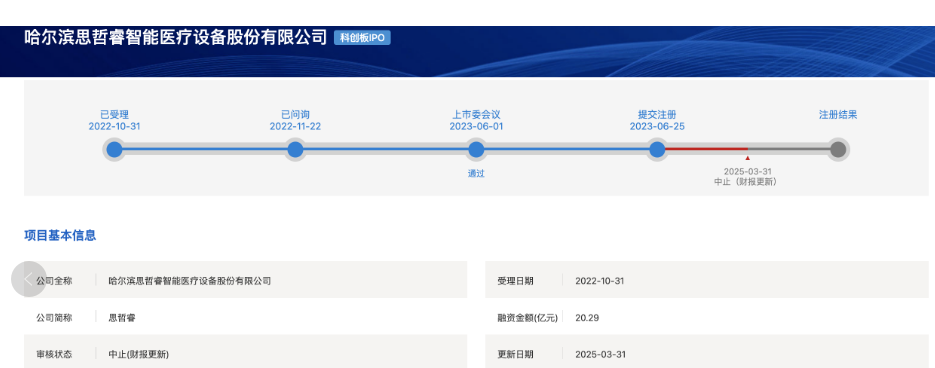Go back using the round left-arrow button
Viewport: 935px width, 368px height.
29,279
